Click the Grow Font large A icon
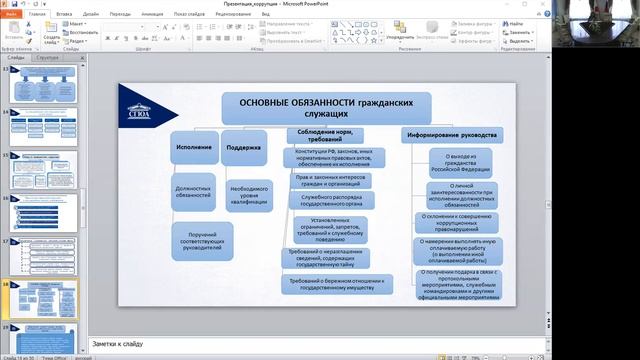640x360 pixels. pyautogui.click(x=165, y=27)
